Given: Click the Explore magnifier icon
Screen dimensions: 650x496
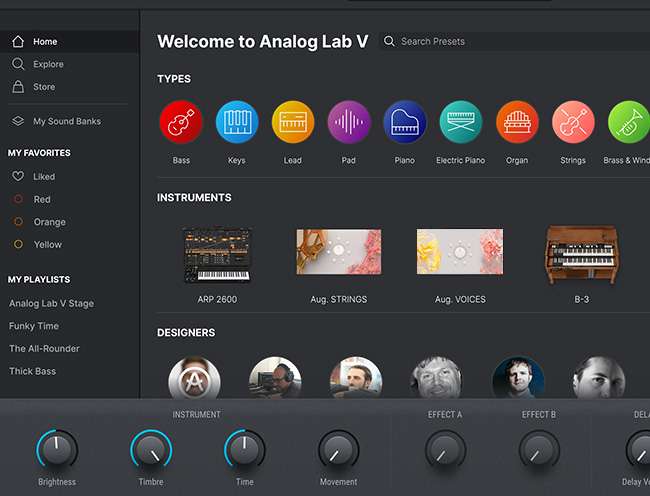Looking at the screenshot, I should pyautogui.click(x=18, y=64).
